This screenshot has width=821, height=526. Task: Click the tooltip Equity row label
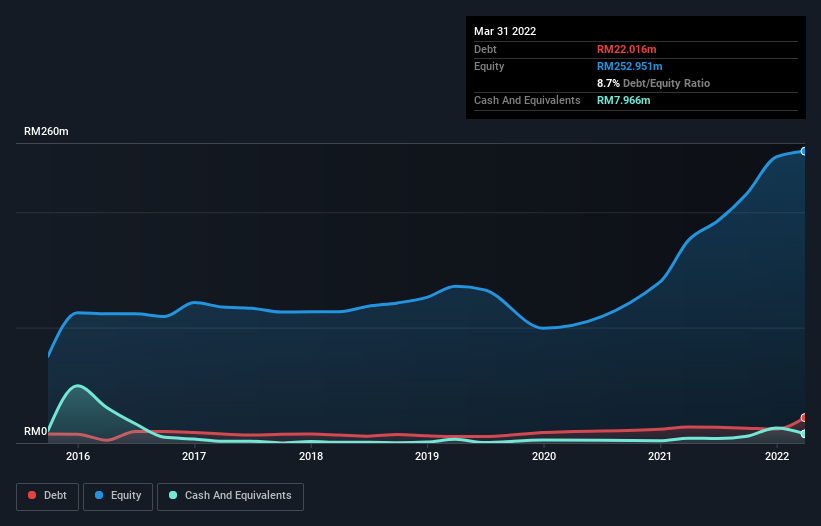(489, 66)
